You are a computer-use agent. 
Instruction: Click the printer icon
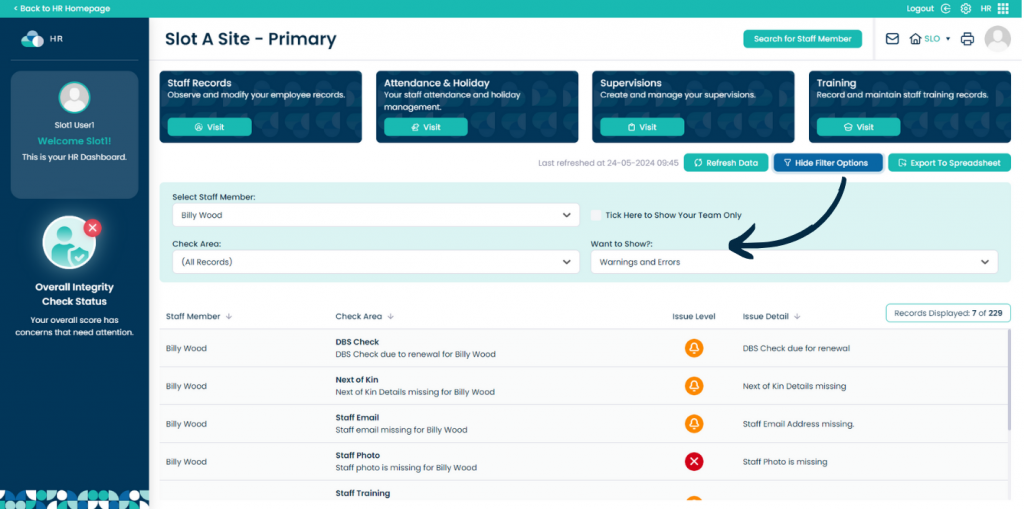point(967,39)
